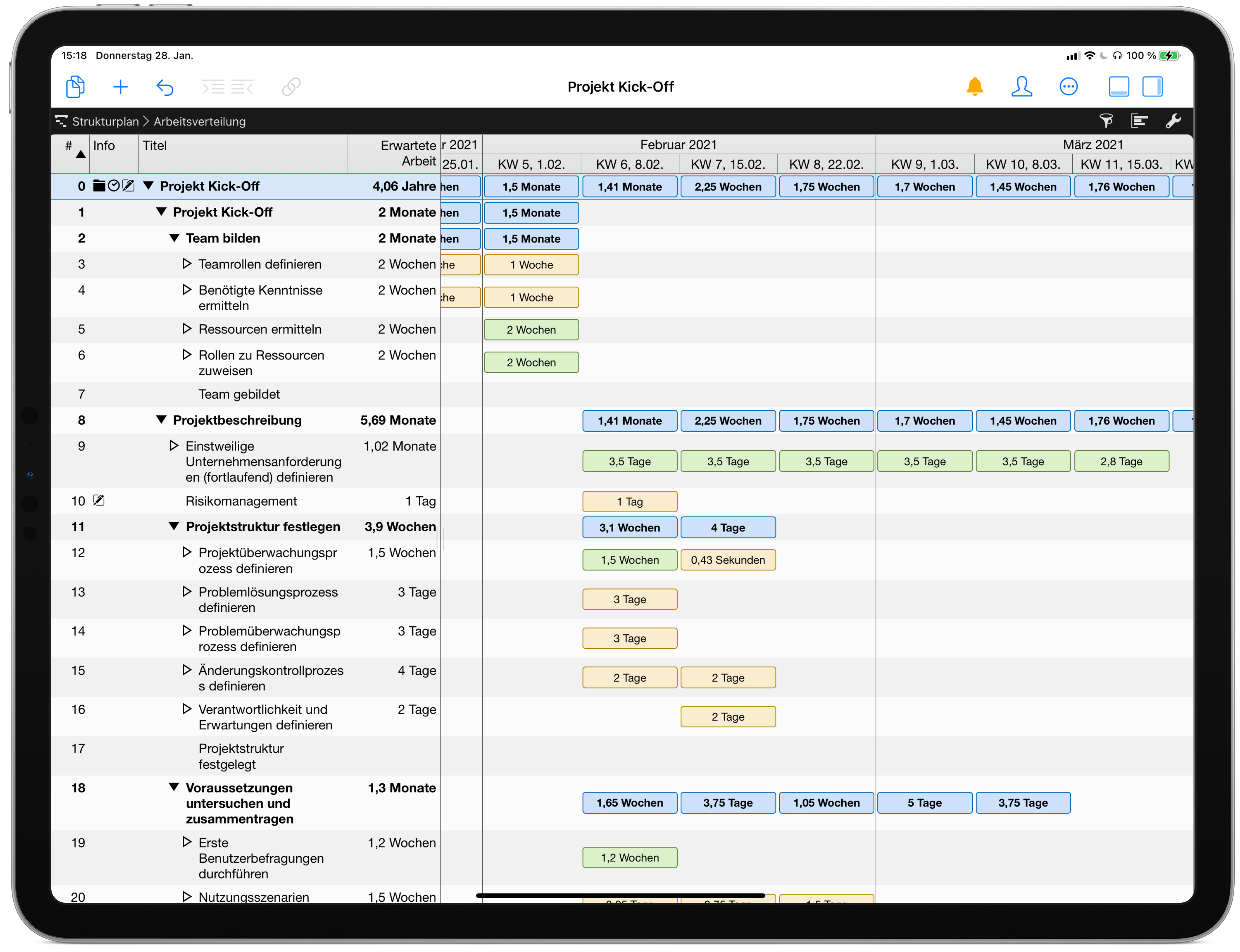Screen dimensions: 1240x952
Task: Click the Februar 2021 month header
Action: [678, 144]
